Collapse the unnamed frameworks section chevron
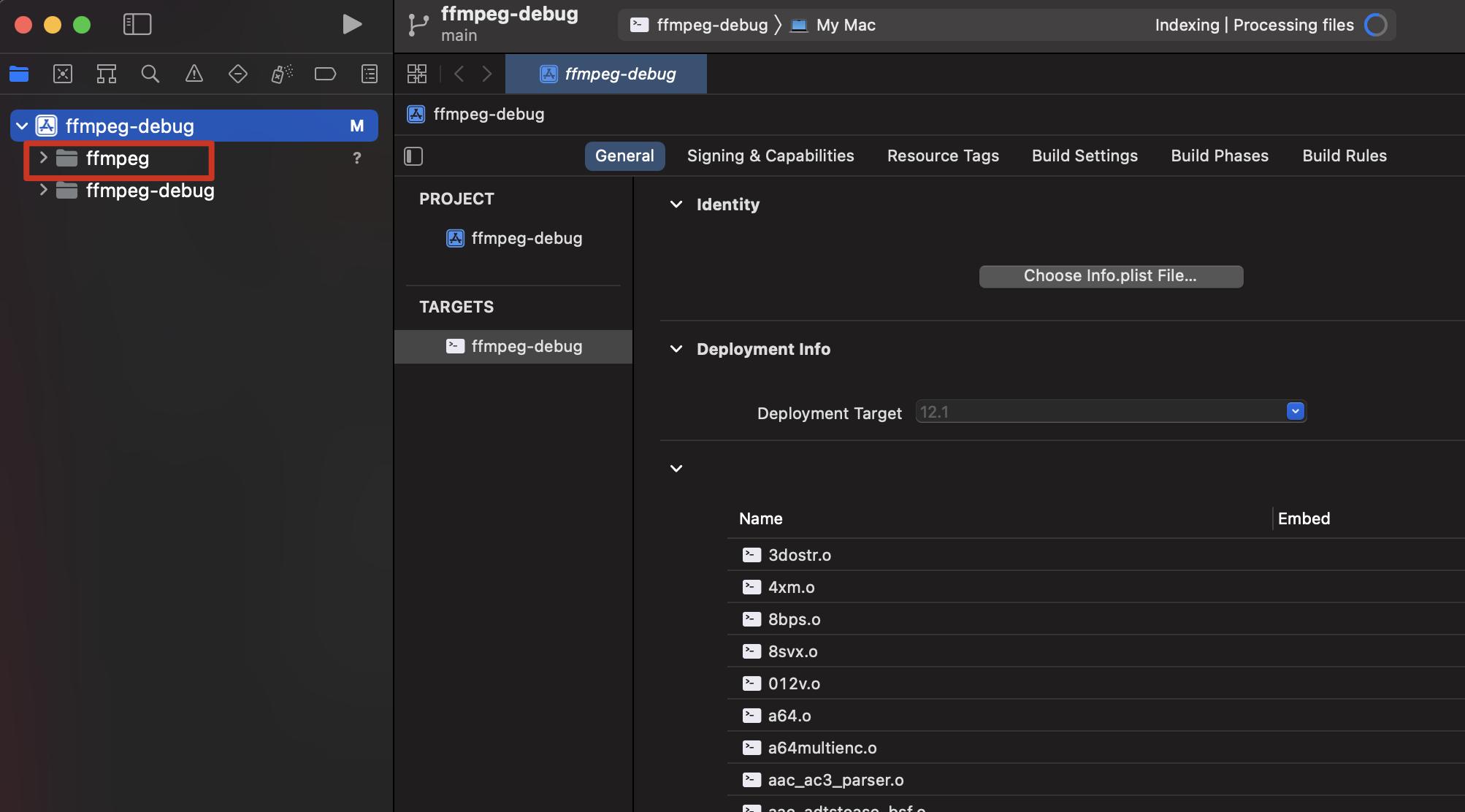Screen dimensions: 1465x812 coord(676,469)
